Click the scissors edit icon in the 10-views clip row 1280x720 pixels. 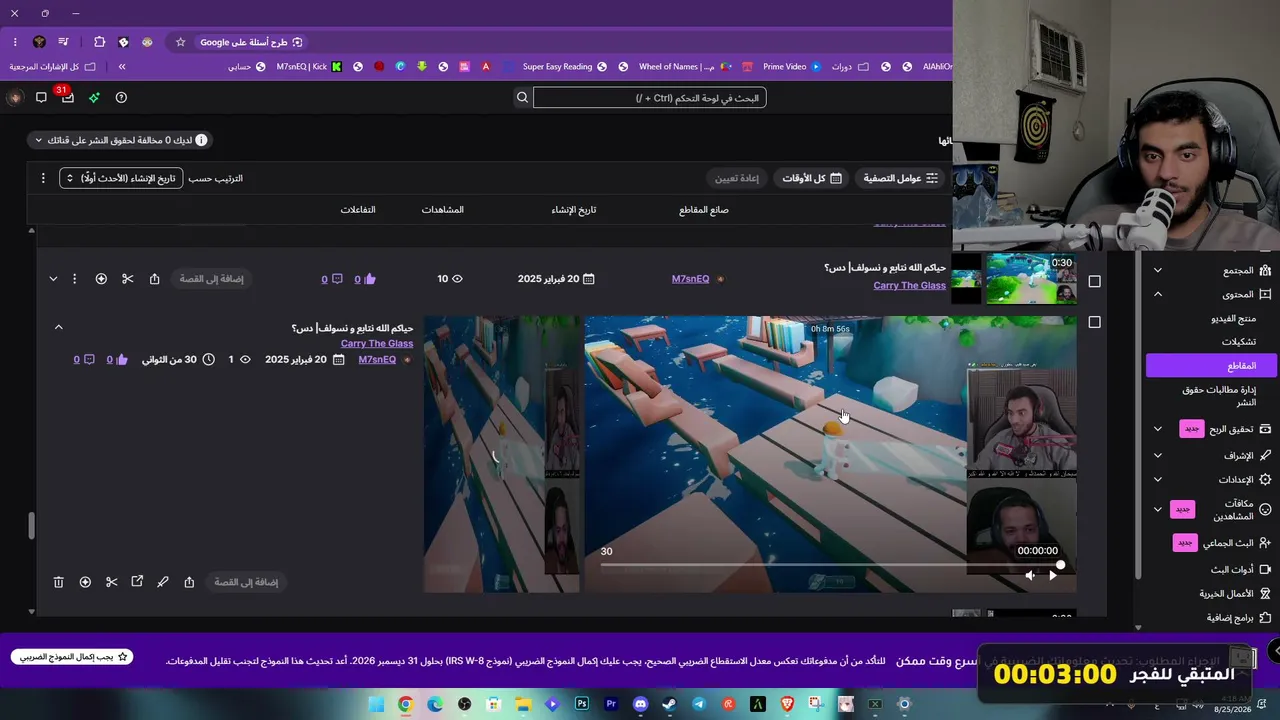click(x=127, y=279)
